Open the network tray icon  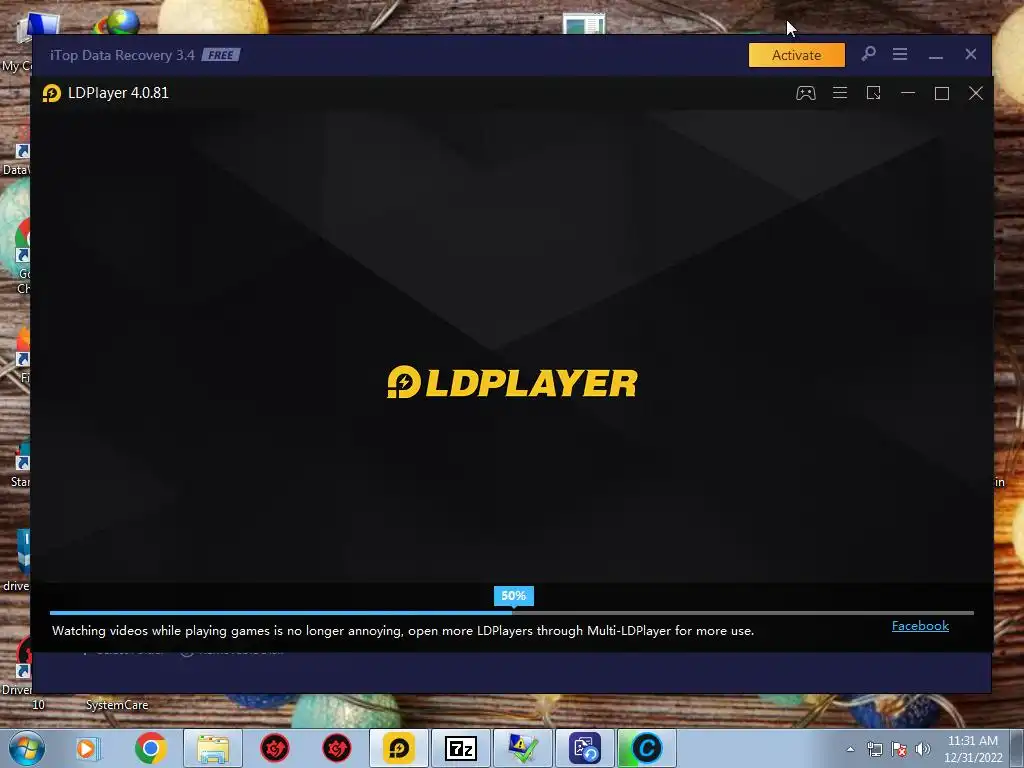tap(874, 749)
